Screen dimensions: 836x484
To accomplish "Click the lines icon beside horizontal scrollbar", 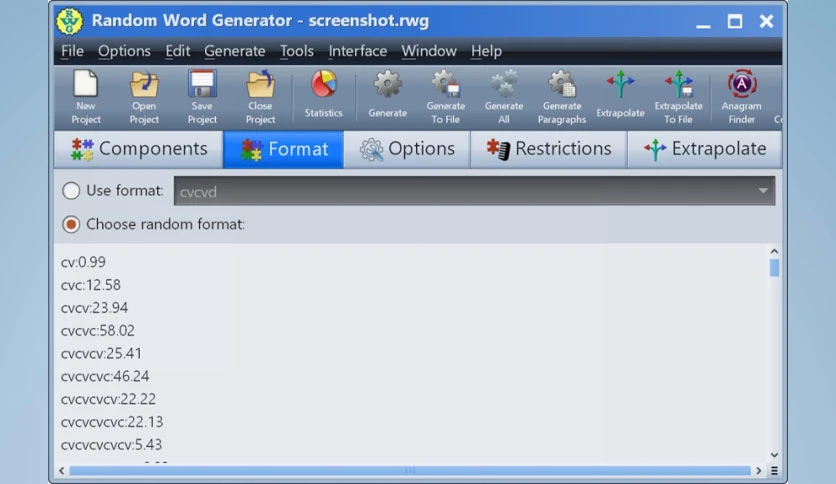I will [774, 471].
